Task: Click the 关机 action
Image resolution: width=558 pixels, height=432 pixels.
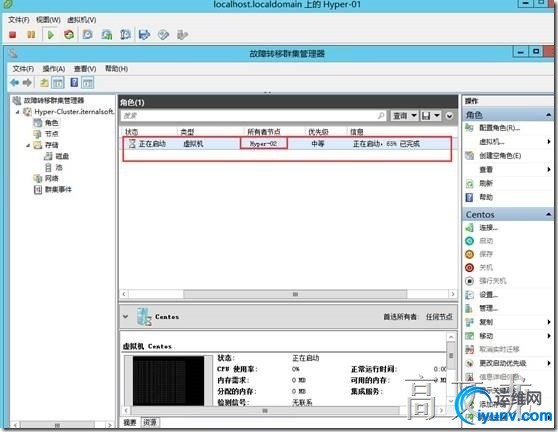Action: tap(485, 267)
